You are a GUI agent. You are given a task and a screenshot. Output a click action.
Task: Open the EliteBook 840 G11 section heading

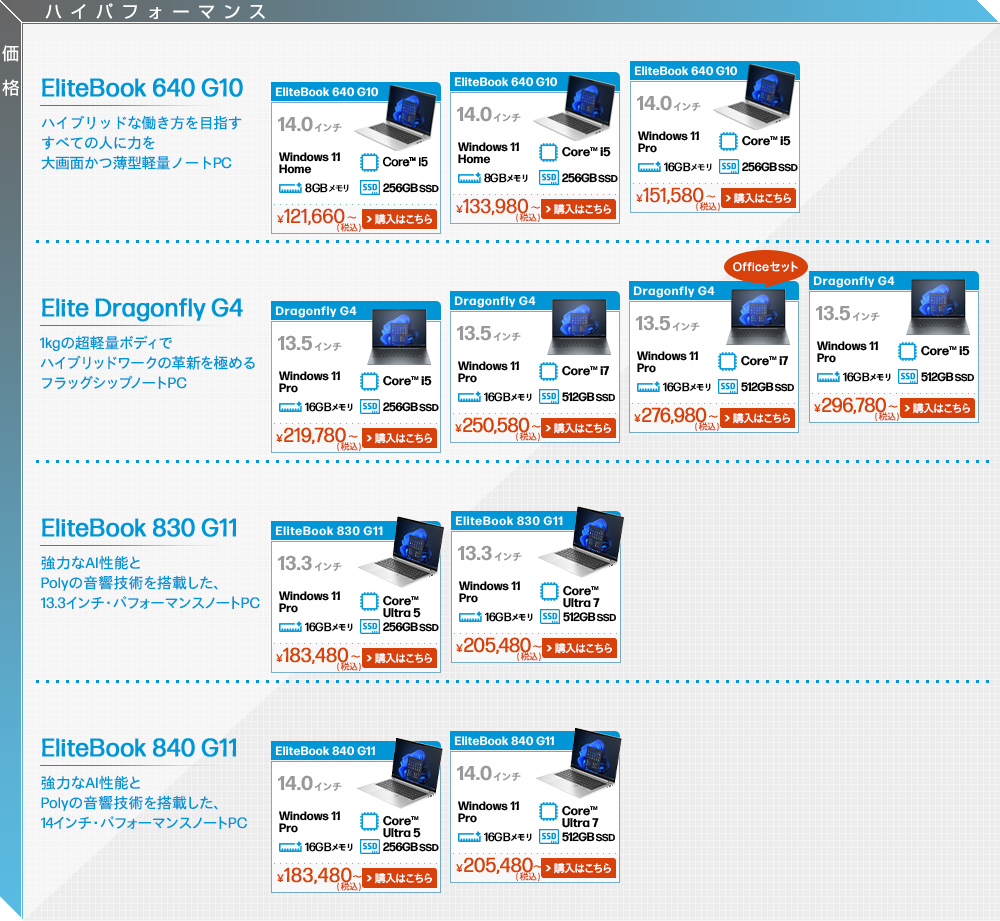coord(139,748)
